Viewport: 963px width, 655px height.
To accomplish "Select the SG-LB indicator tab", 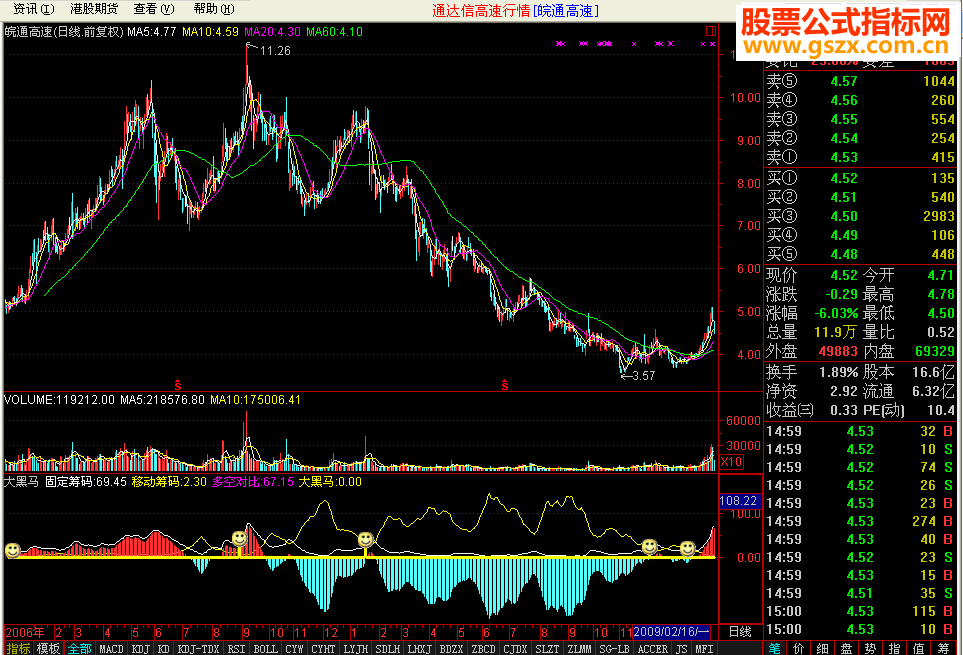I will 614,648.
